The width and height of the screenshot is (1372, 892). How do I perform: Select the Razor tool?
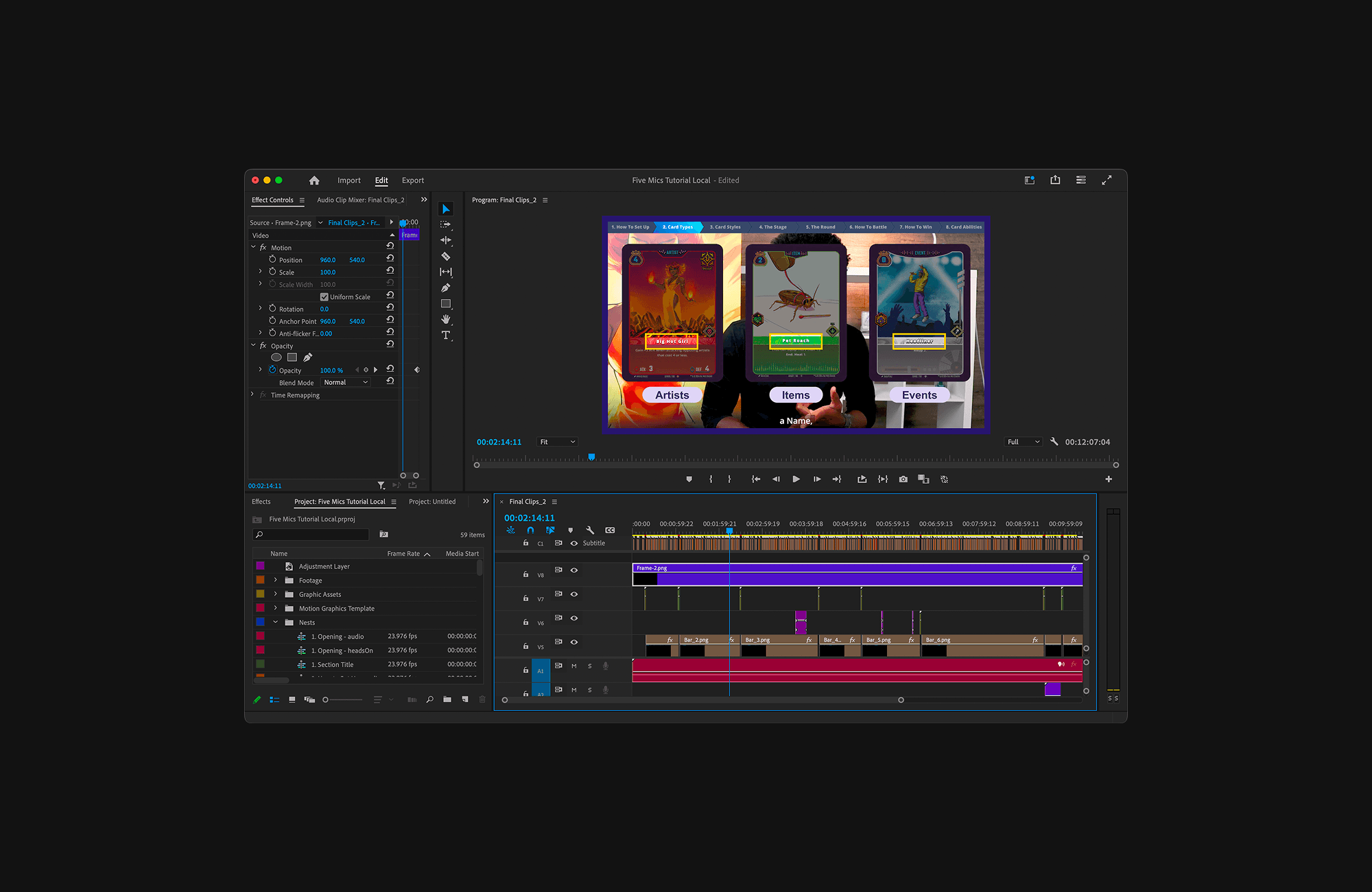pos(446,256)
